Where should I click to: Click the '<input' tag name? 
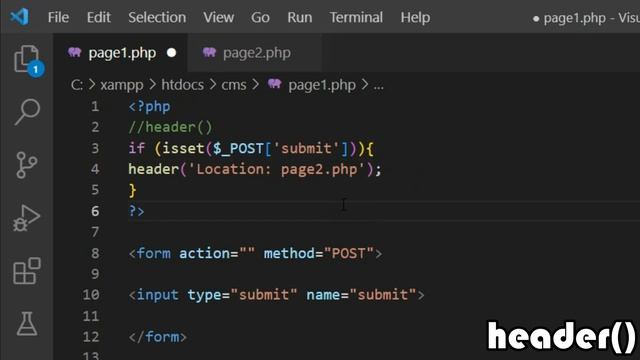pyautogui.click(x=153, y=295)
